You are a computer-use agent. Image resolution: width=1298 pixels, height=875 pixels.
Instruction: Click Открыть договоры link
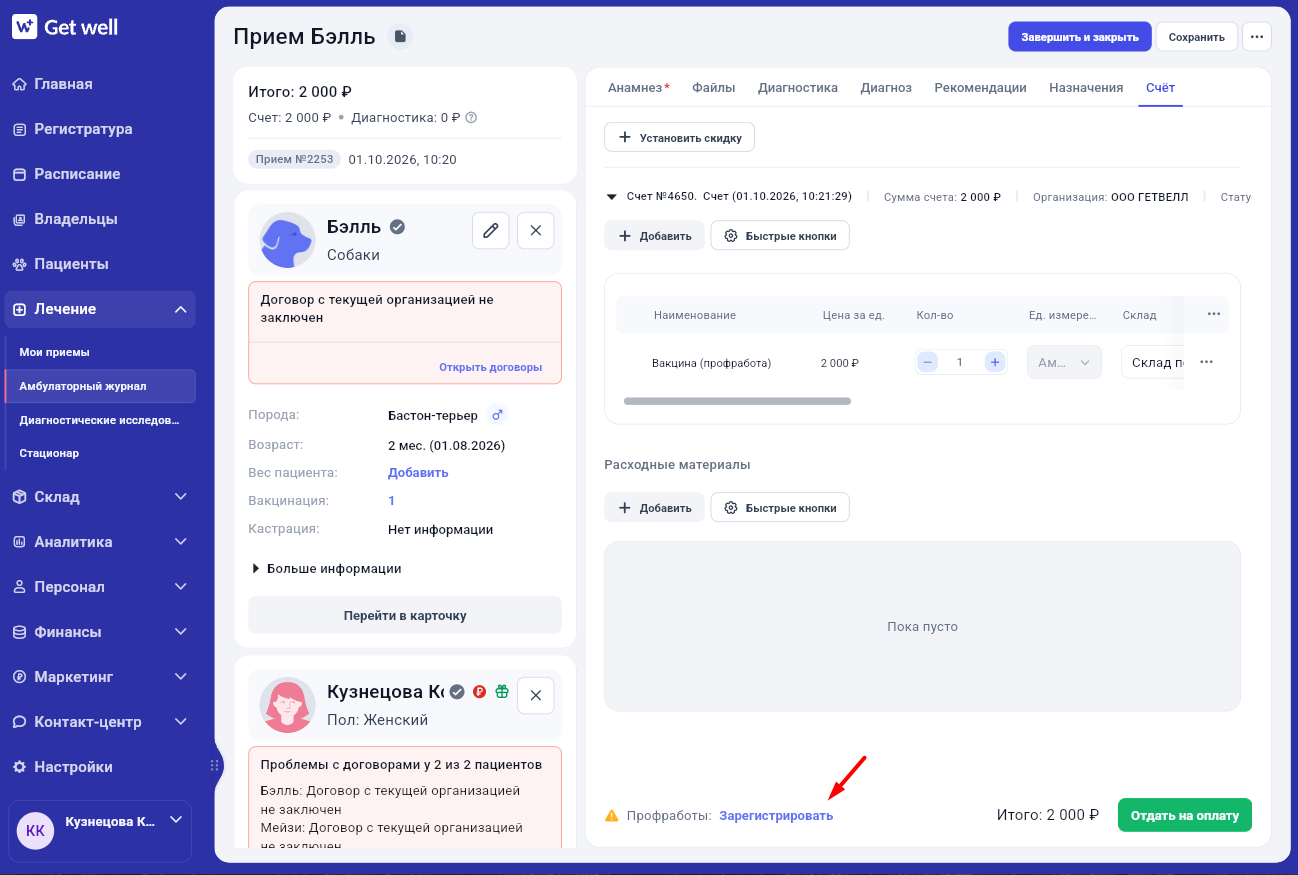click(x=490, y=367)
